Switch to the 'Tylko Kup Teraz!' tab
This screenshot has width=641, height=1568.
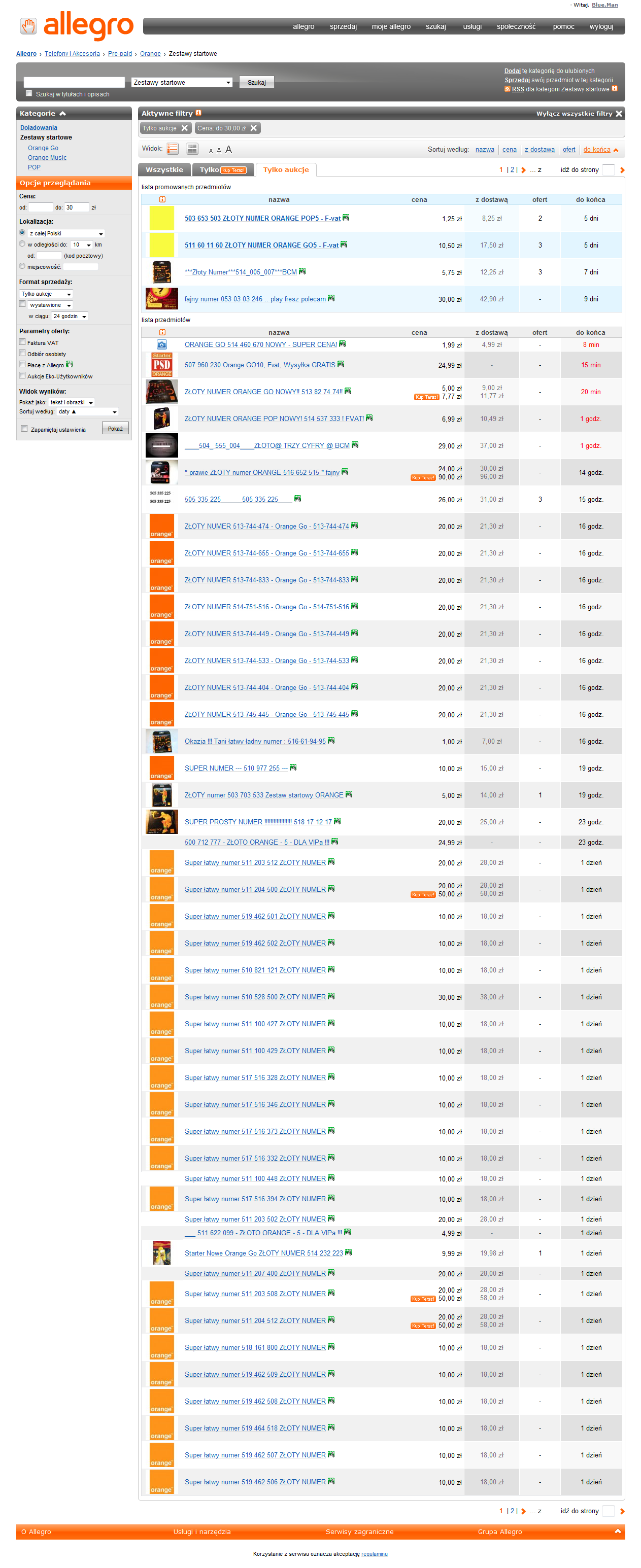(x=223, y=170)
